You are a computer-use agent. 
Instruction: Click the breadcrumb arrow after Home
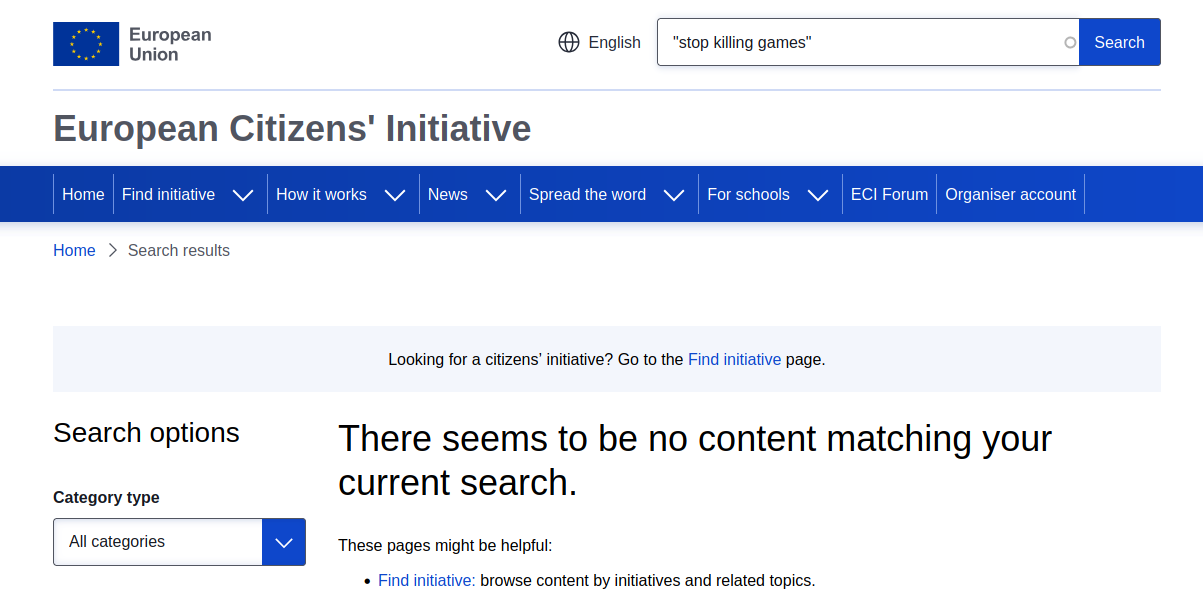coord(112,251)
